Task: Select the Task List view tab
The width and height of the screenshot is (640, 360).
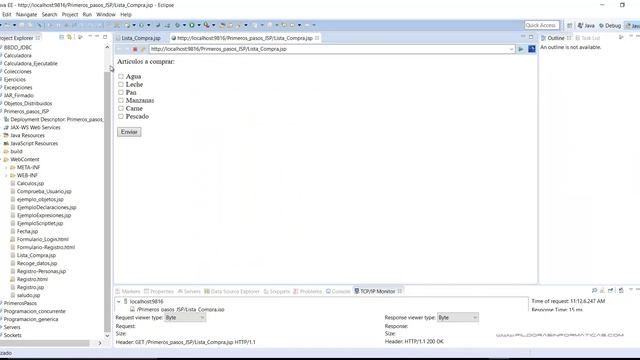Action: [x=588, y=38]
